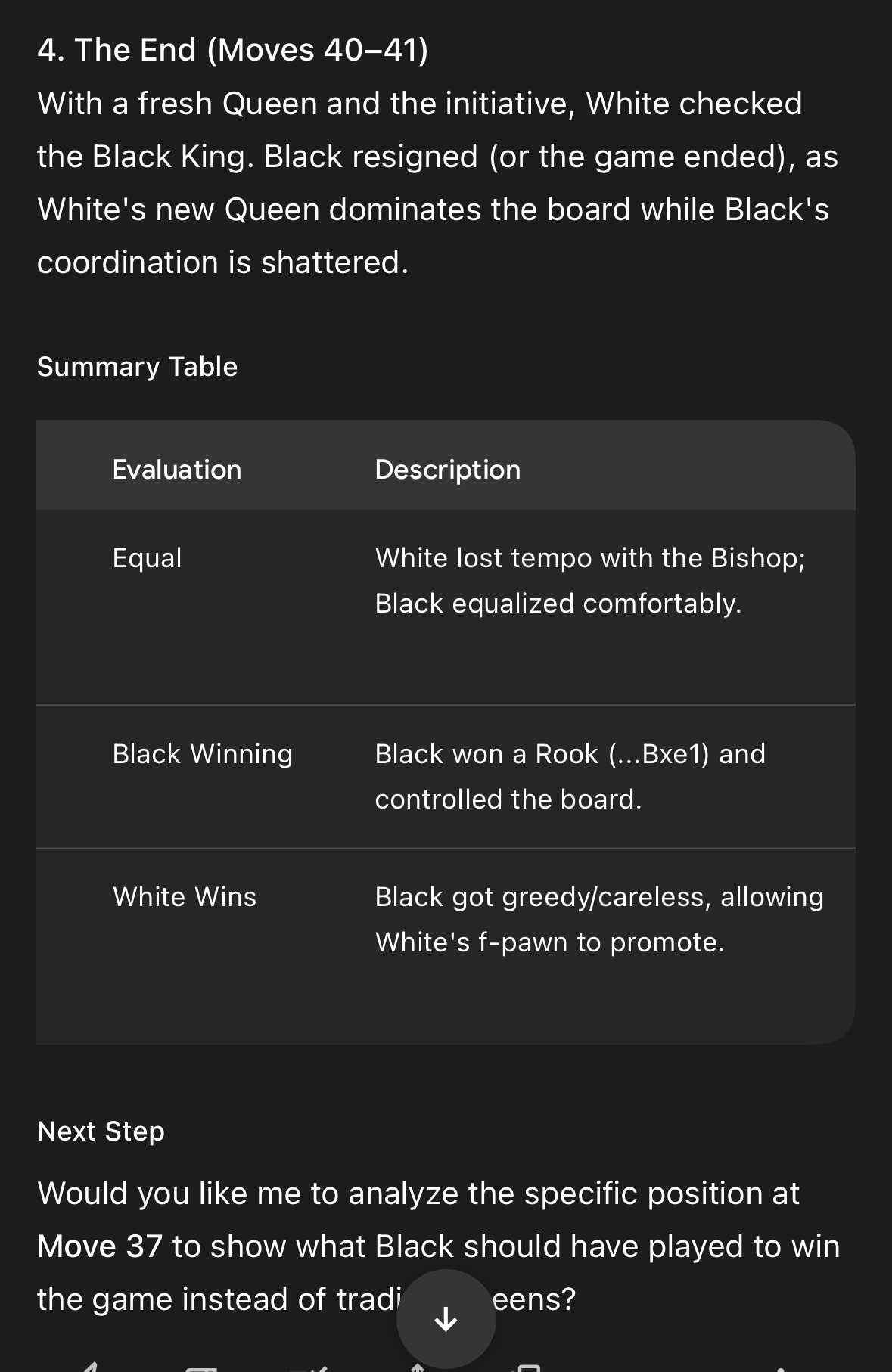Select the "Next Step" heading
Image resolution: width=892 pixels, height=1372 pixels.
(x=101, y=1131)
